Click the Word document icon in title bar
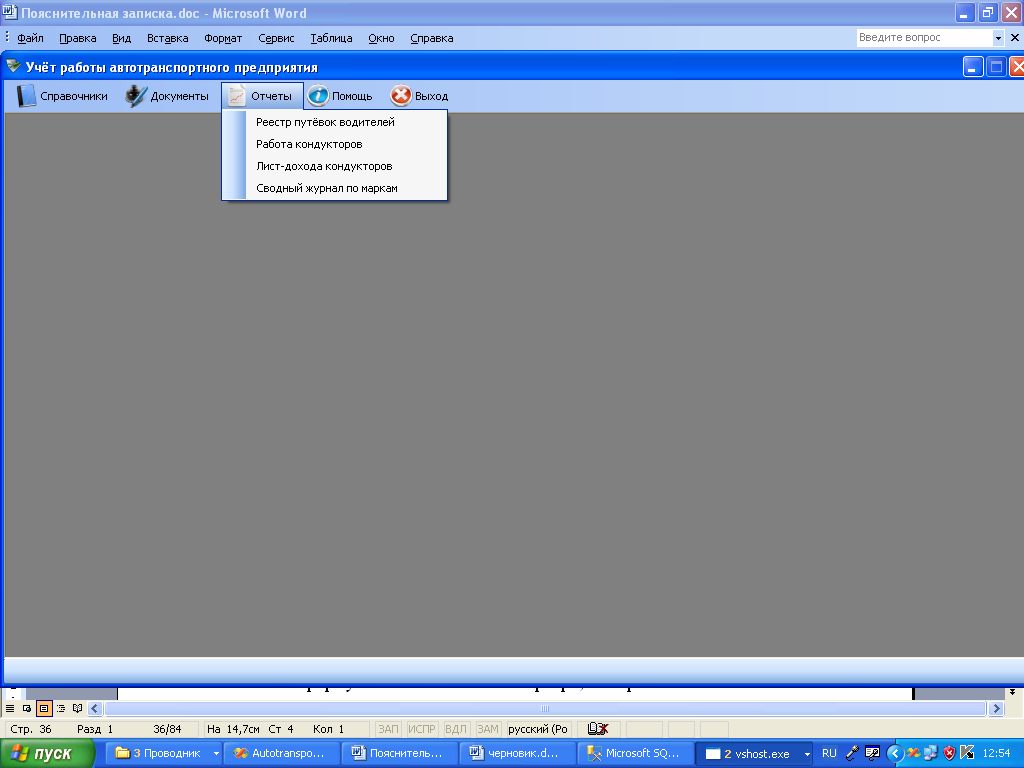The width and height of the screenshot is (1024, 768). tap(9, 12)
